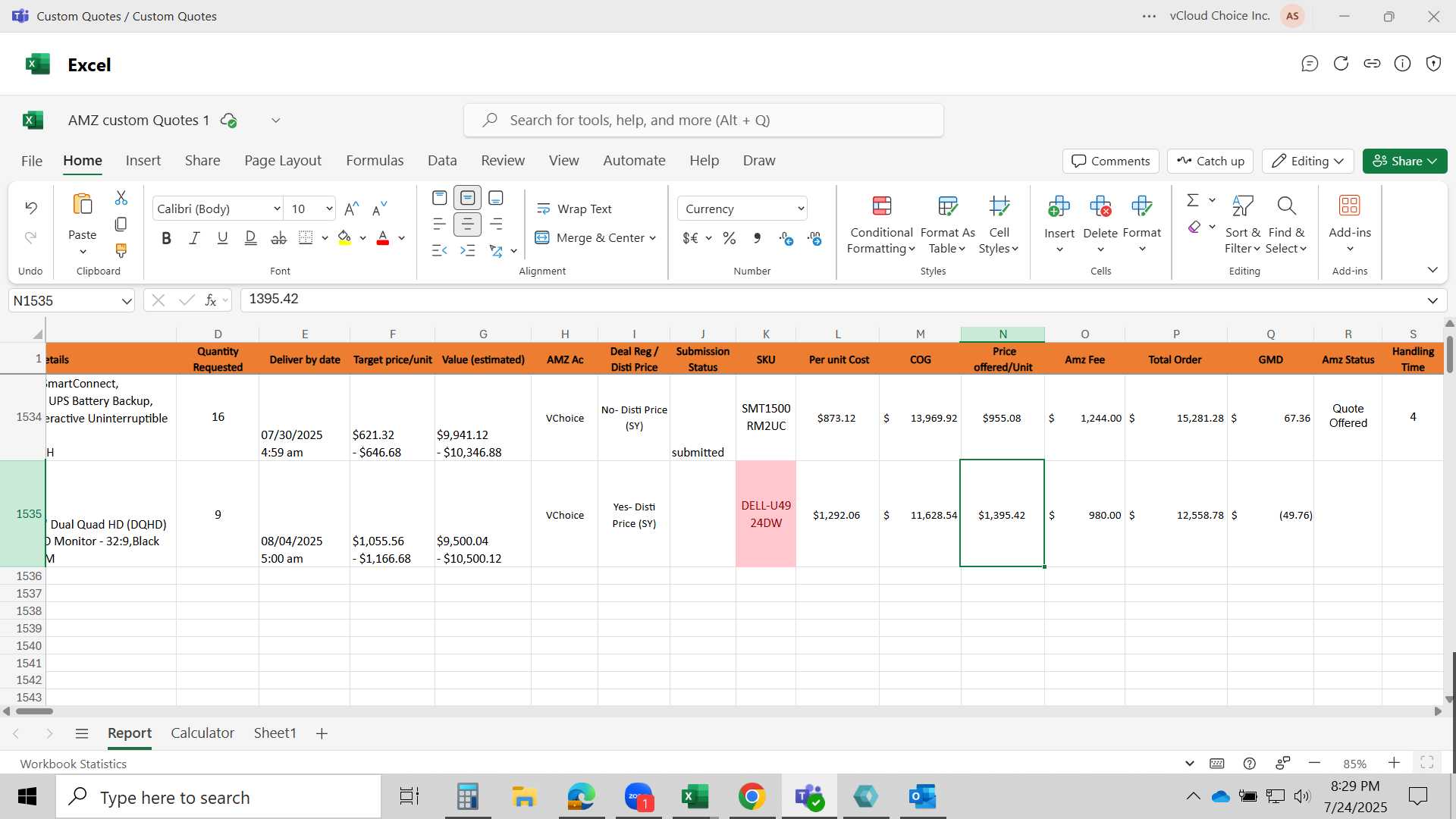This screenshot has width=1456, height=819.
Task: Click the Clear eraser icon
Action: tap(1194, 227)
